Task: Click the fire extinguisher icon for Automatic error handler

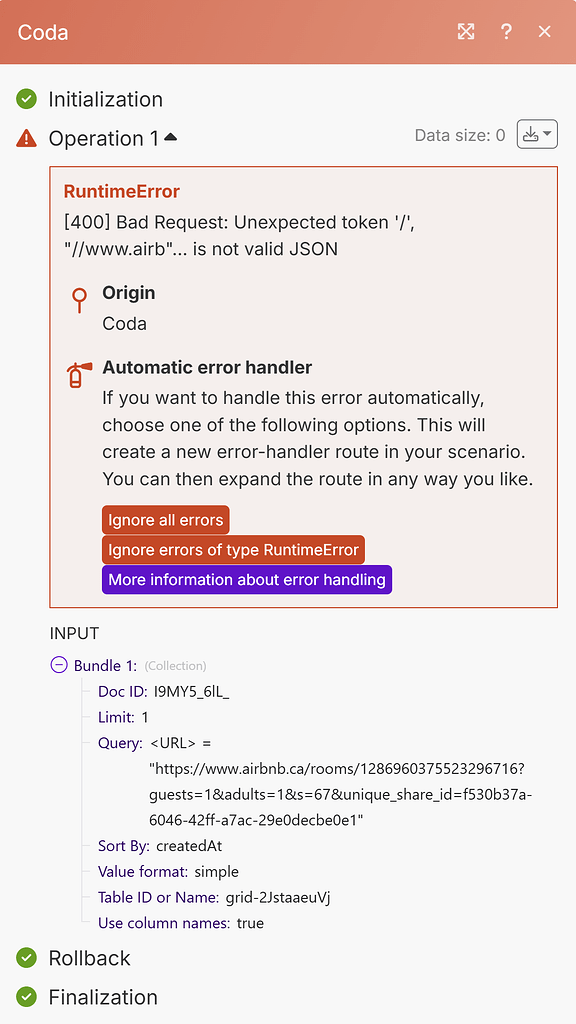Action: pos(78,372)
